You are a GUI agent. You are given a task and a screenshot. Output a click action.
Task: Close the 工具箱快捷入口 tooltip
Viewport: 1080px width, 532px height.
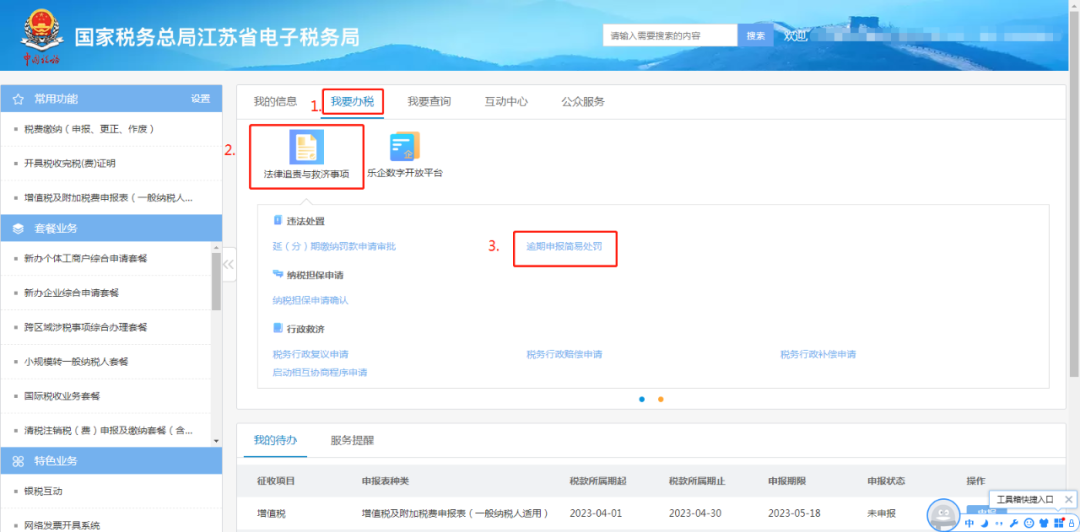pyautogui.click(x=1068, y=498)
